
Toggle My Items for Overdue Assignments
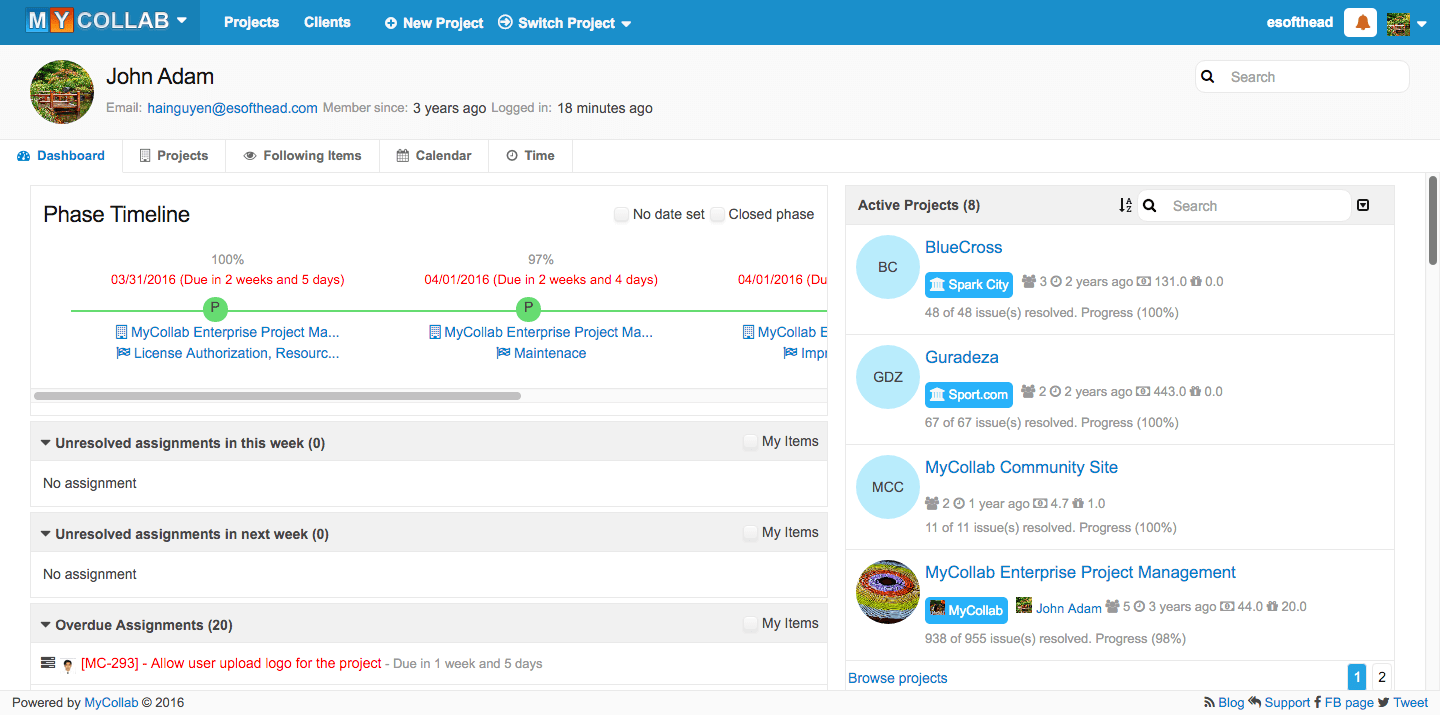[750, 622]
